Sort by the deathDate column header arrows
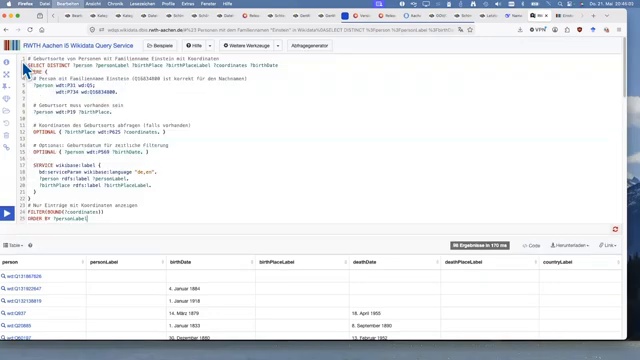The height and width of the screenshot is (360, 640). pyautogui.click(x=437, y=262)
